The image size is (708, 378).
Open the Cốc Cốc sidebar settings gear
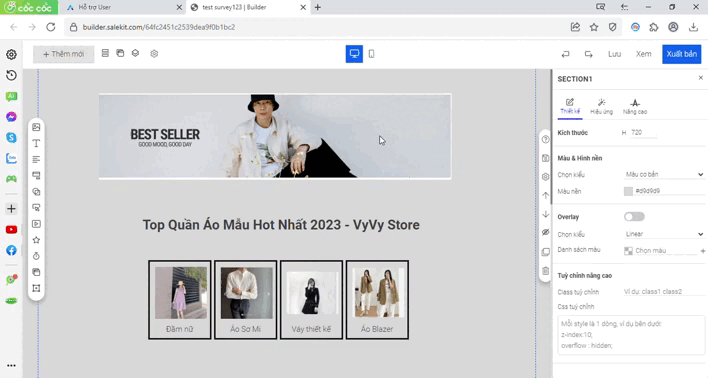[11, 55]
